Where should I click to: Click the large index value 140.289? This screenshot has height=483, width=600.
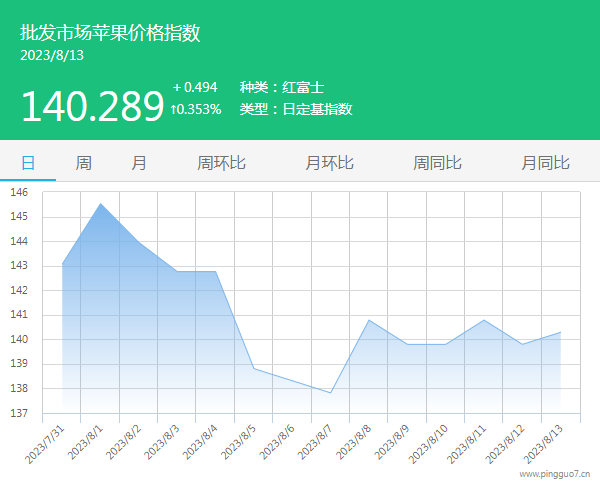[91, 106]
